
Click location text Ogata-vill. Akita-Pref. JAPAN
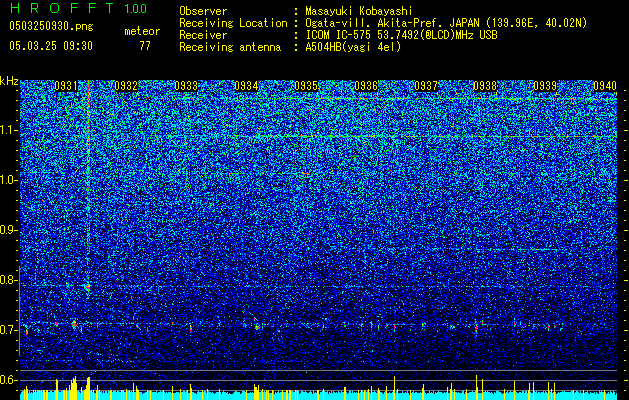[x=392, y=23]
